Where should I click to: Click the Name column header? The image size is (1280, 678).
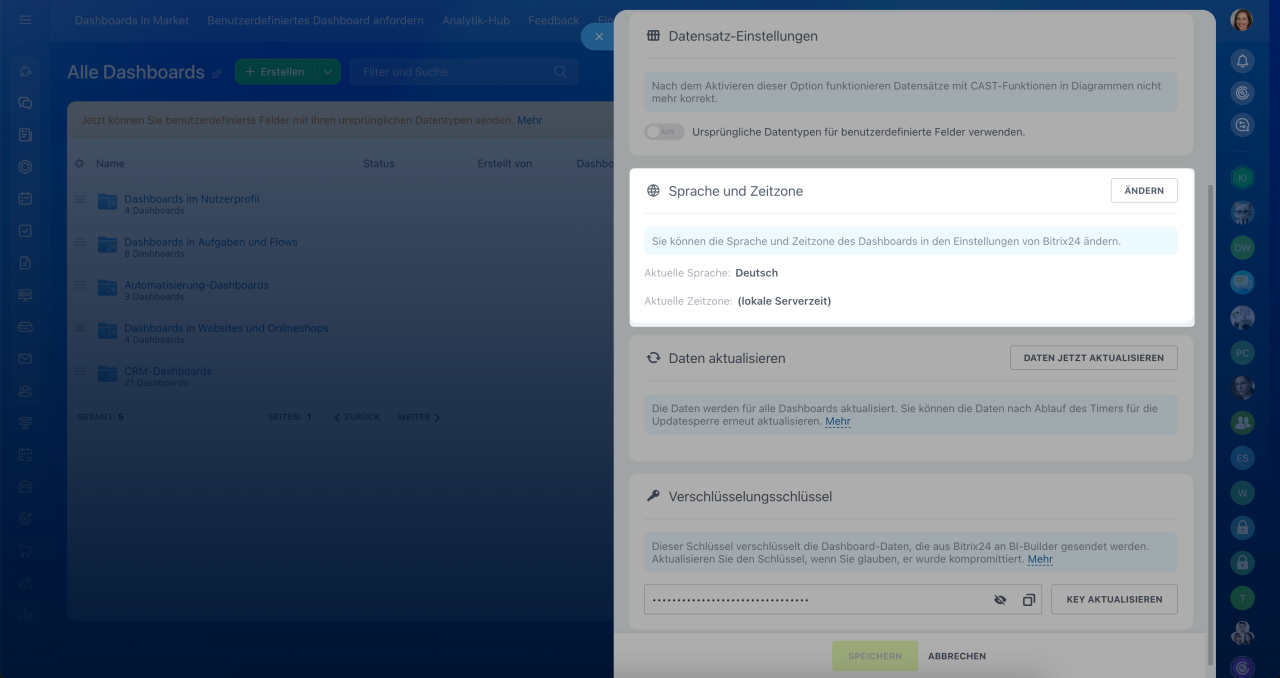click(110, 163)
